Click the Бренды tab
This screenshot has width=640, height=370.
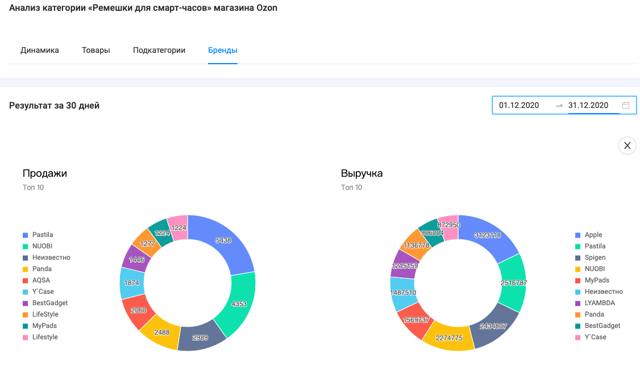pos(223,50)
